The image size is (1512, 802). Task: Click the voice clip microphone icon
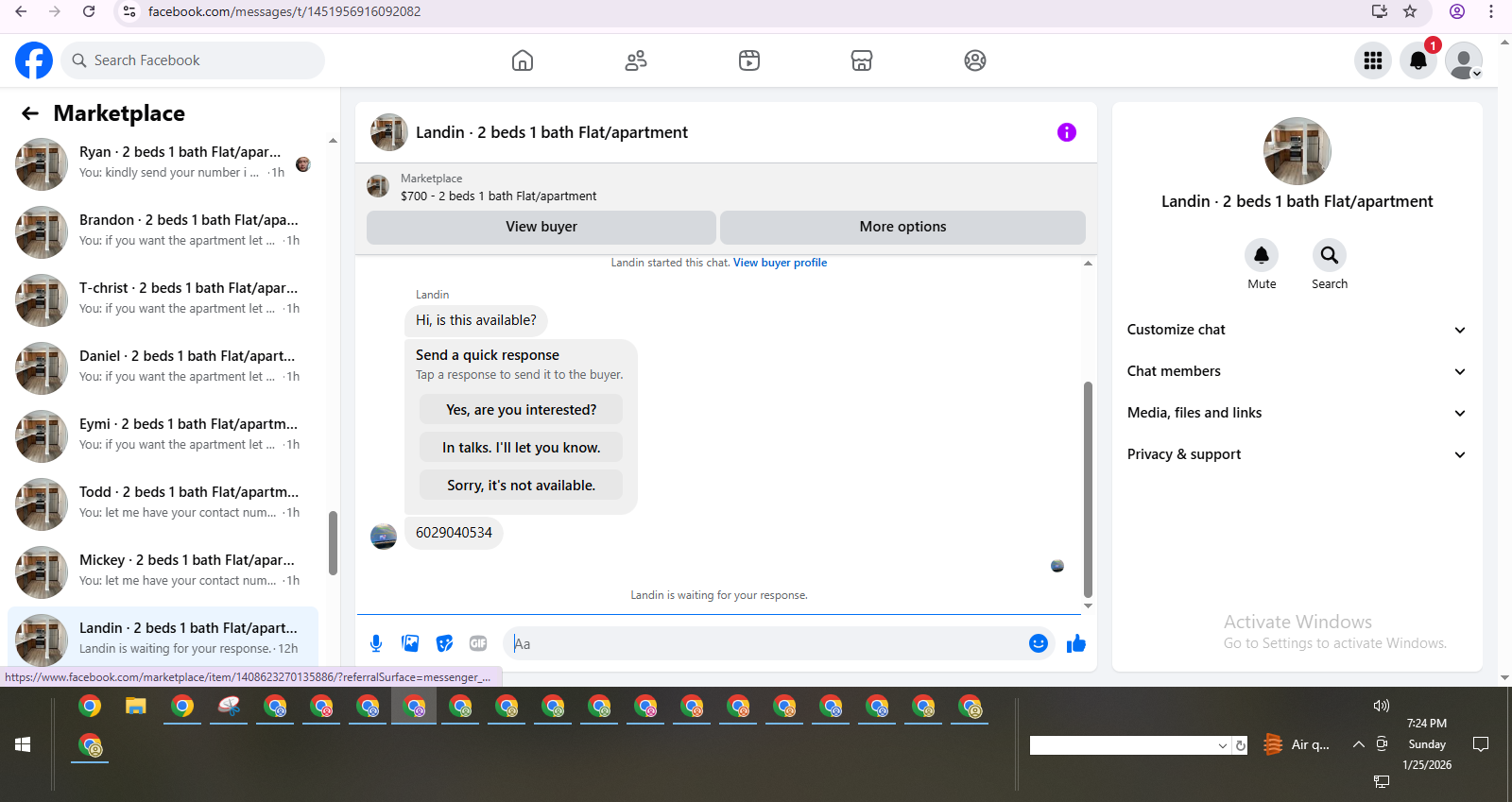pyautogui.click(x=376, y=643)
